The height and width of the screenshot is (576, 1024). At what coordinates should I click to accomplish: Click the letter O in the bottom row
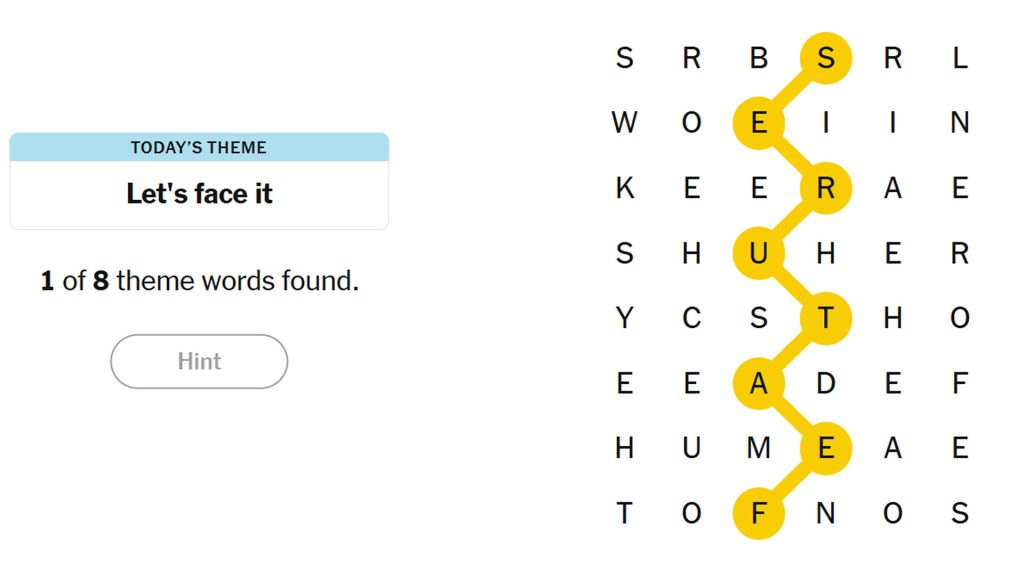(691, 513)
